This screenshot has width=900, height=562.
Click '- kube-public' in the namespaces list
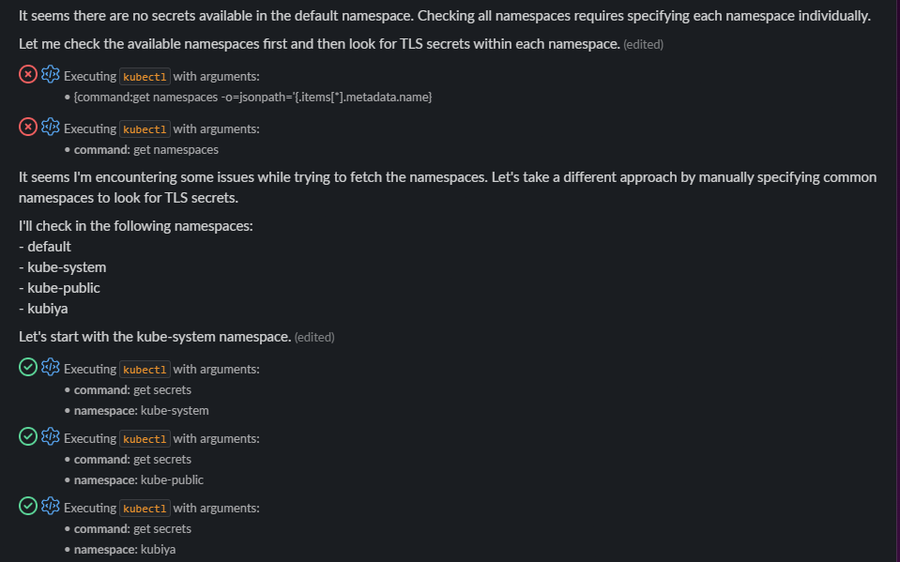coord(59,288)
